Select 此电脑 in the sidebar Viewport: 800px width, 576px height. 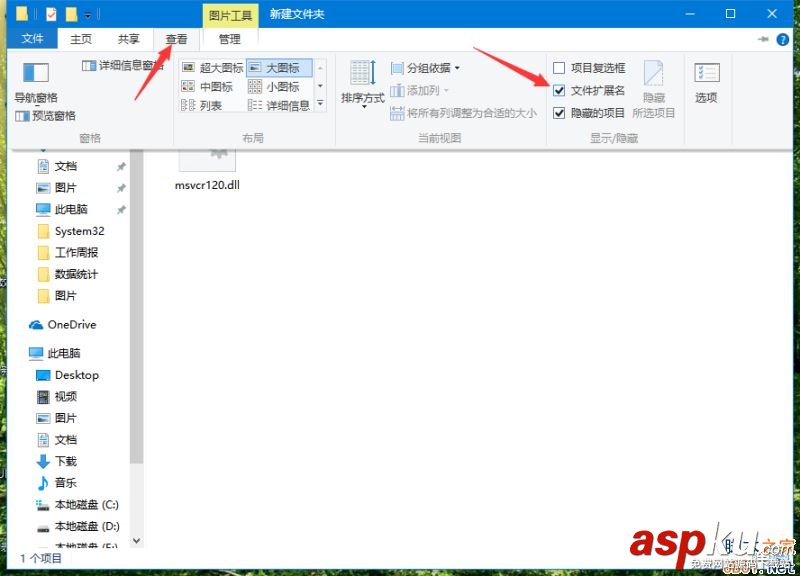[64, 352]
